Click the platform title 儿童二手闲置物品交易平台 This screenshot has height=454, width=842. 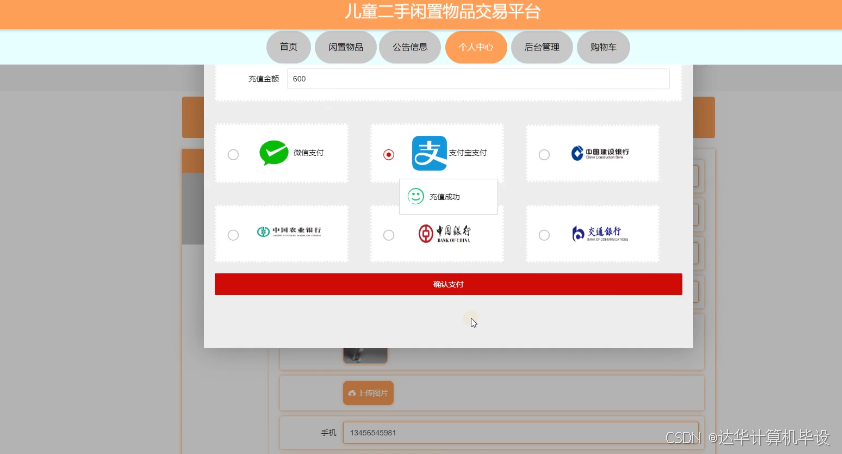coord(442,11)
